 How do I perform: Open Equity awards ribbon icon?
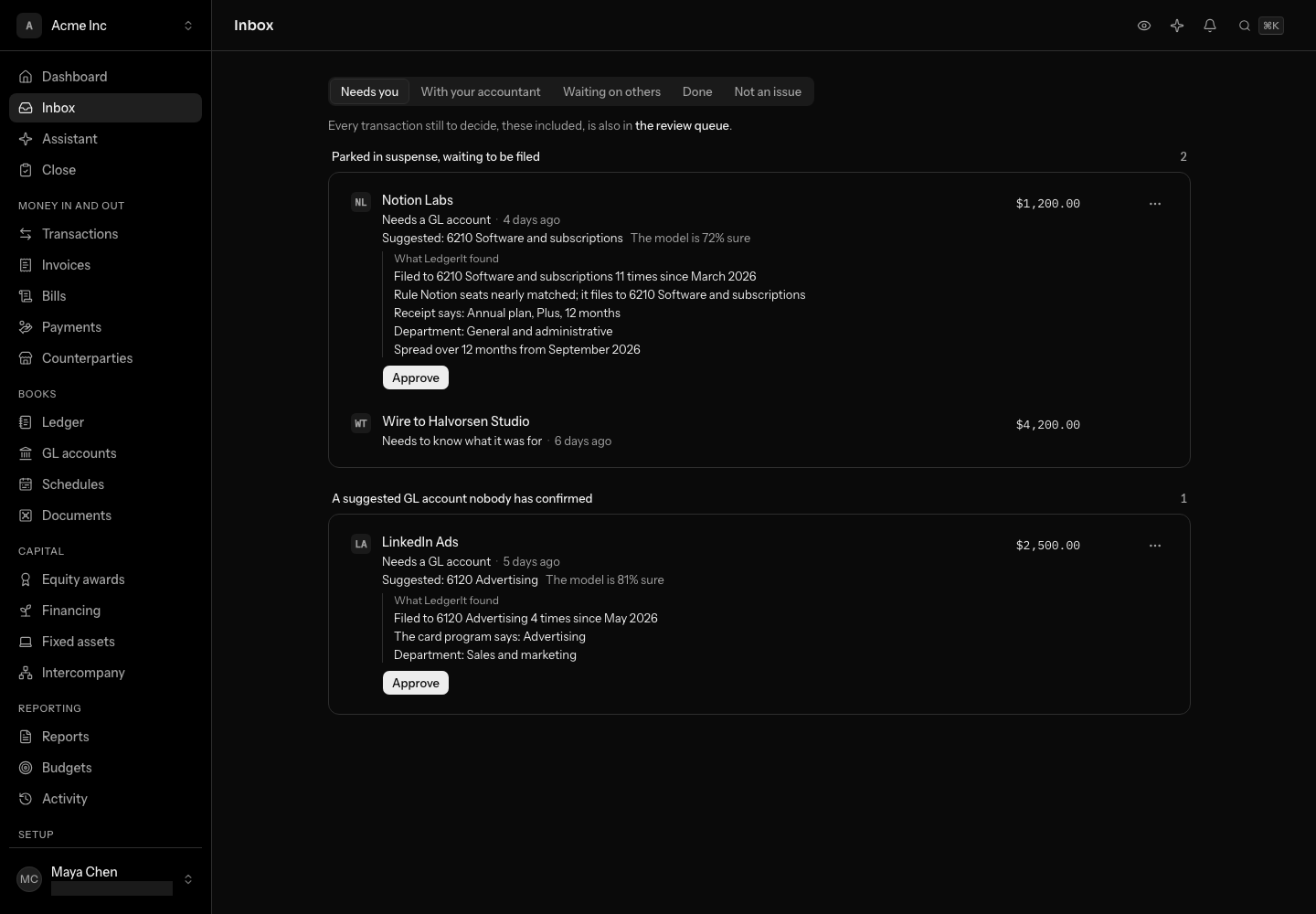26,579
